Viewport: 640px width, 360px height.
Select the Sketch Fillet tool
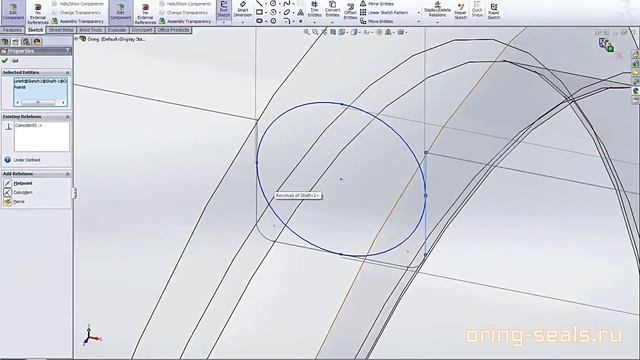[x=287, y=21]
